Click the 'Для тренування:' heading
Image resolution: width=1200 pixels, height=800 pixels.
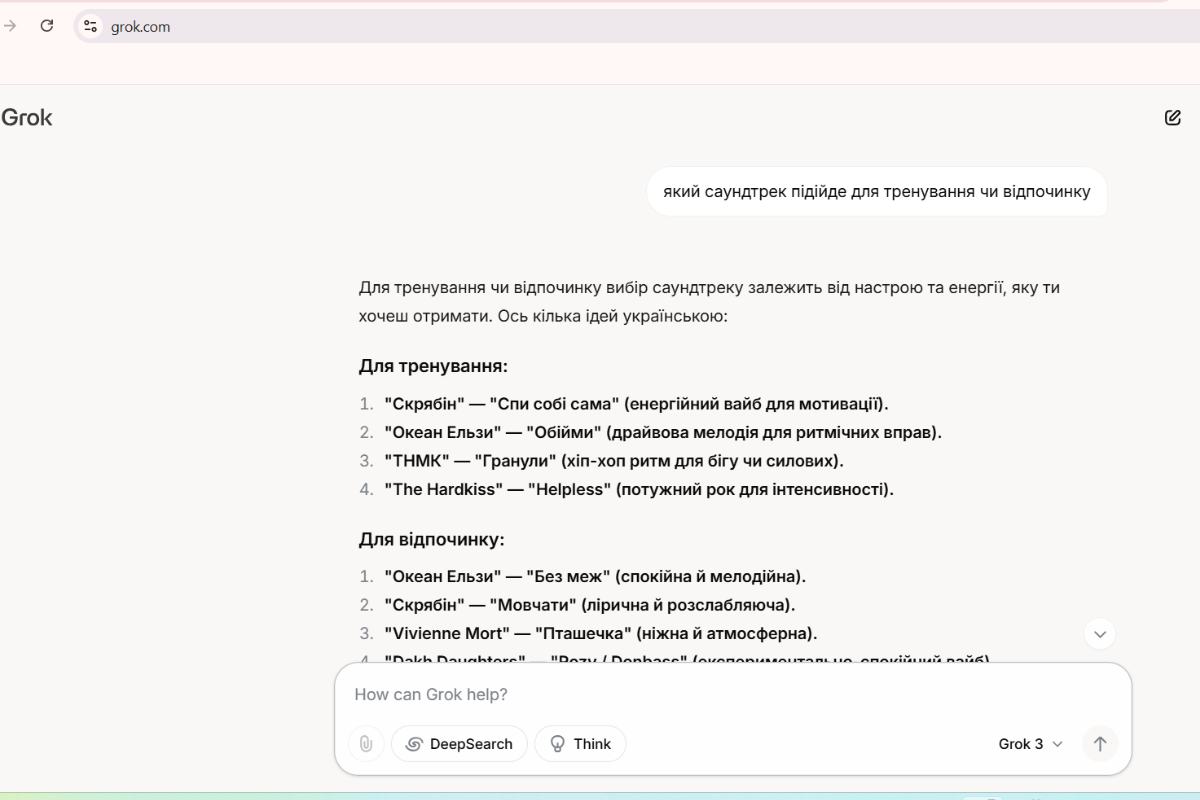[434, 366]
